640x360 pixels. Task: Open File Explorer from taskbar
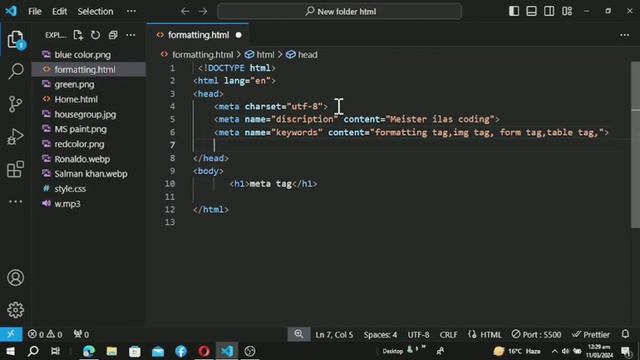(x=111, y=351)
